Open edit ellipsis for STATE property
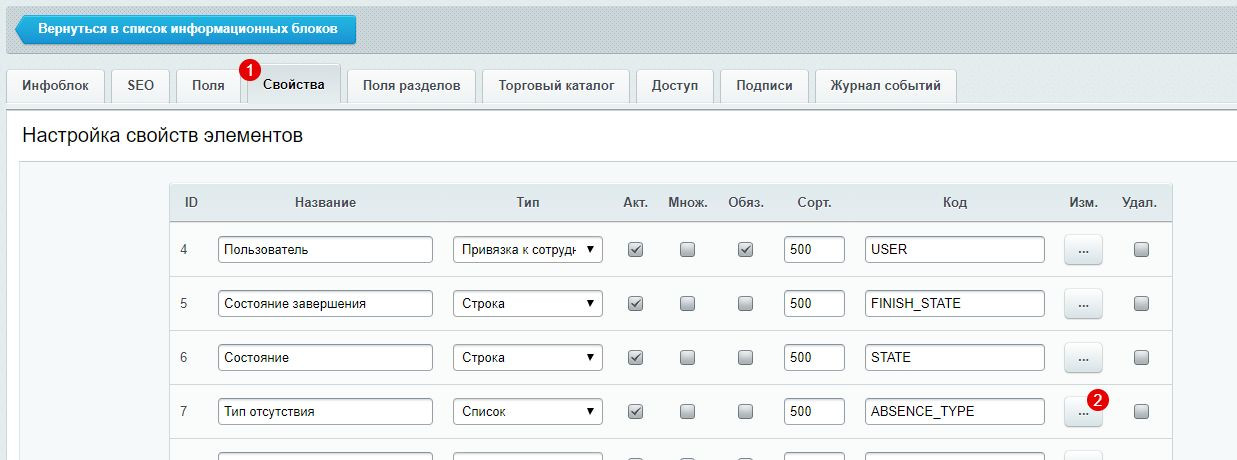This screenshot has width=1237, height=460. pos(1083,357)
